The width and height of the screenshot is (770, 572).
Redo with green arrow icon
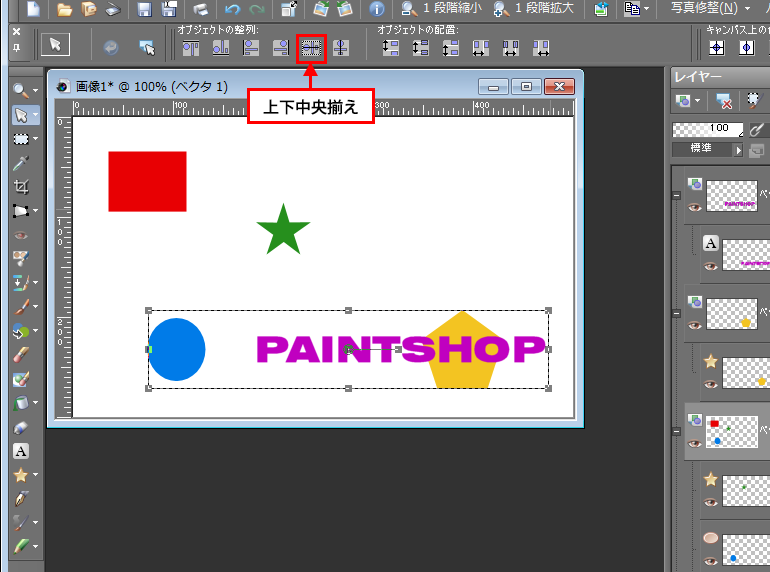click(x=256, y=9)
